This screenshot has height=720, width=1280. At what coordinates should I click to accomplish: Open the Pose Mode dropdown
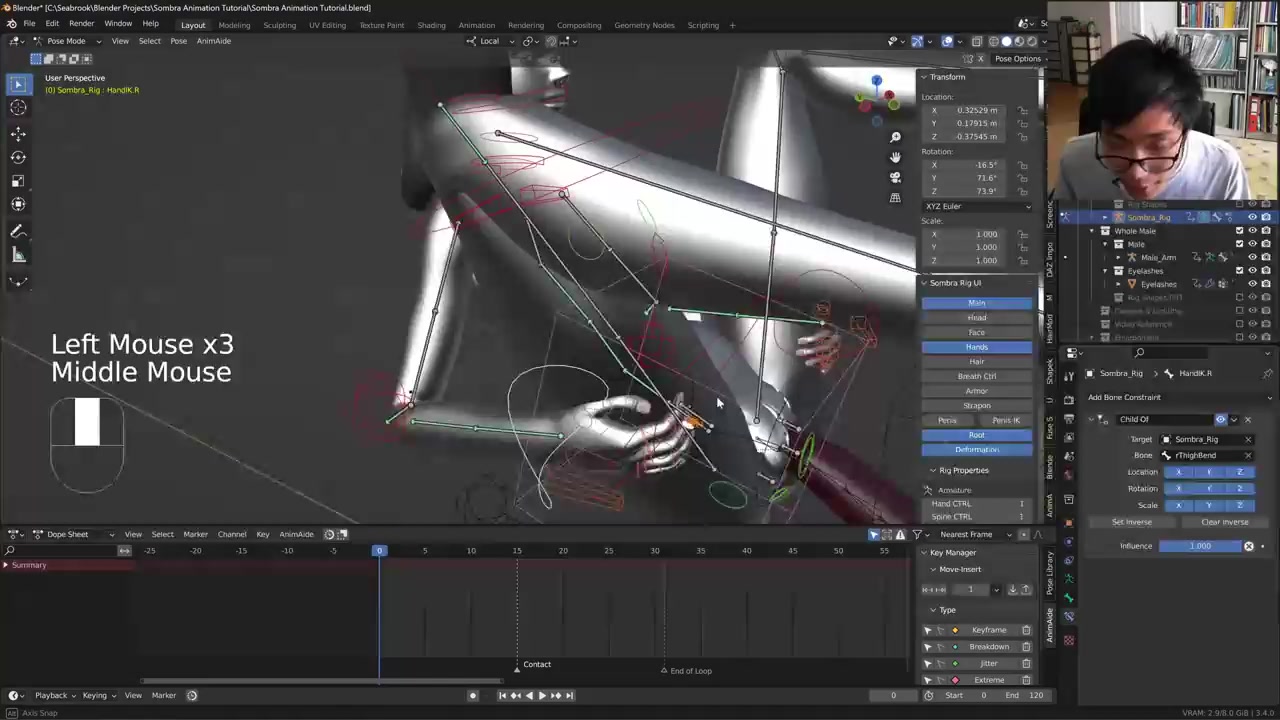(66, 41)
